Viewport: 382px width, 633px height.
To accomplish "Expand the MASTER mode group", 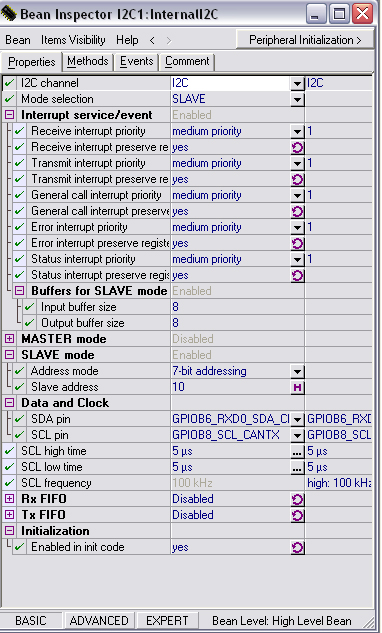I will point(10,339).
